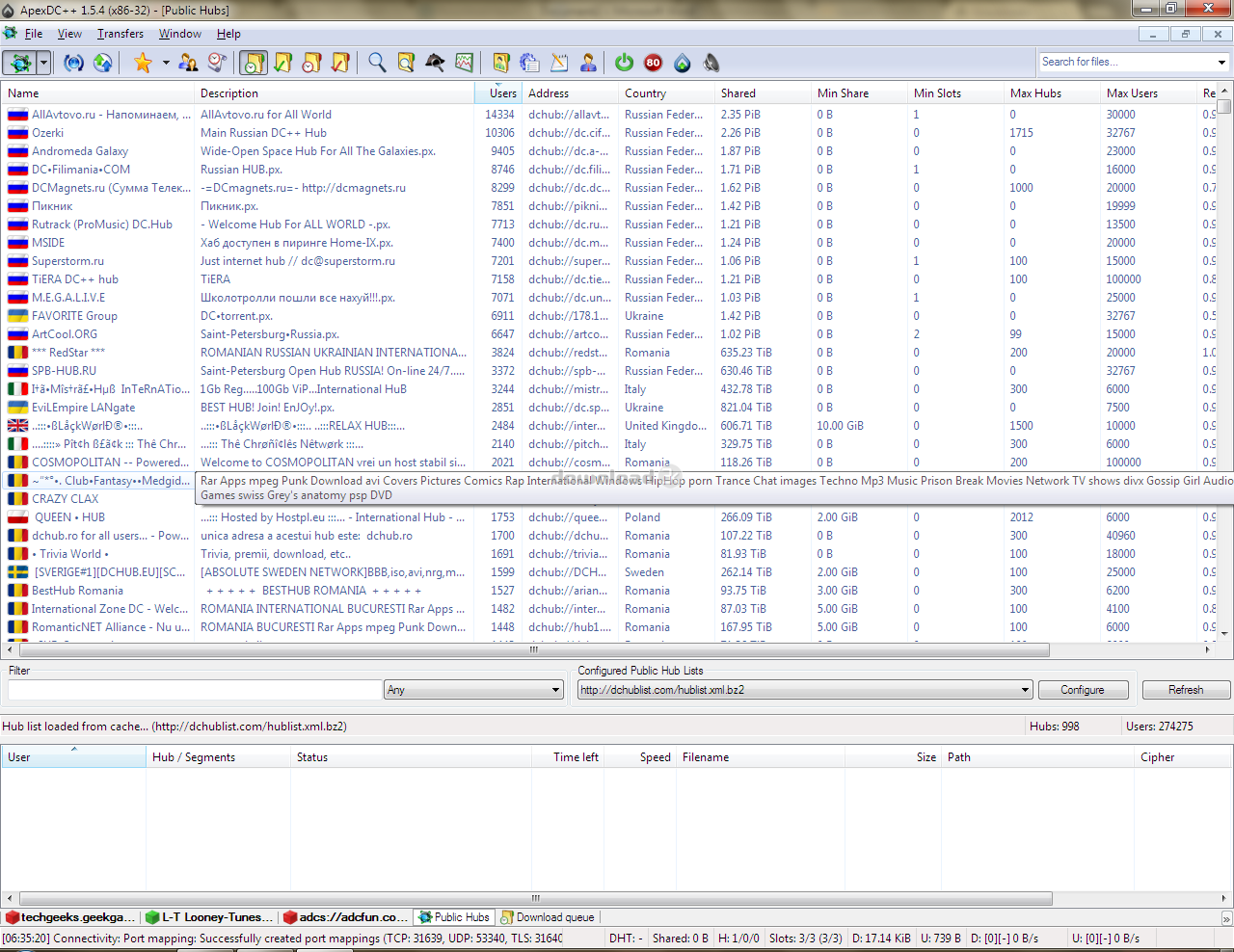Open the File menu
The width and height of the screenshot is (1234, 952).
[34, 34]
